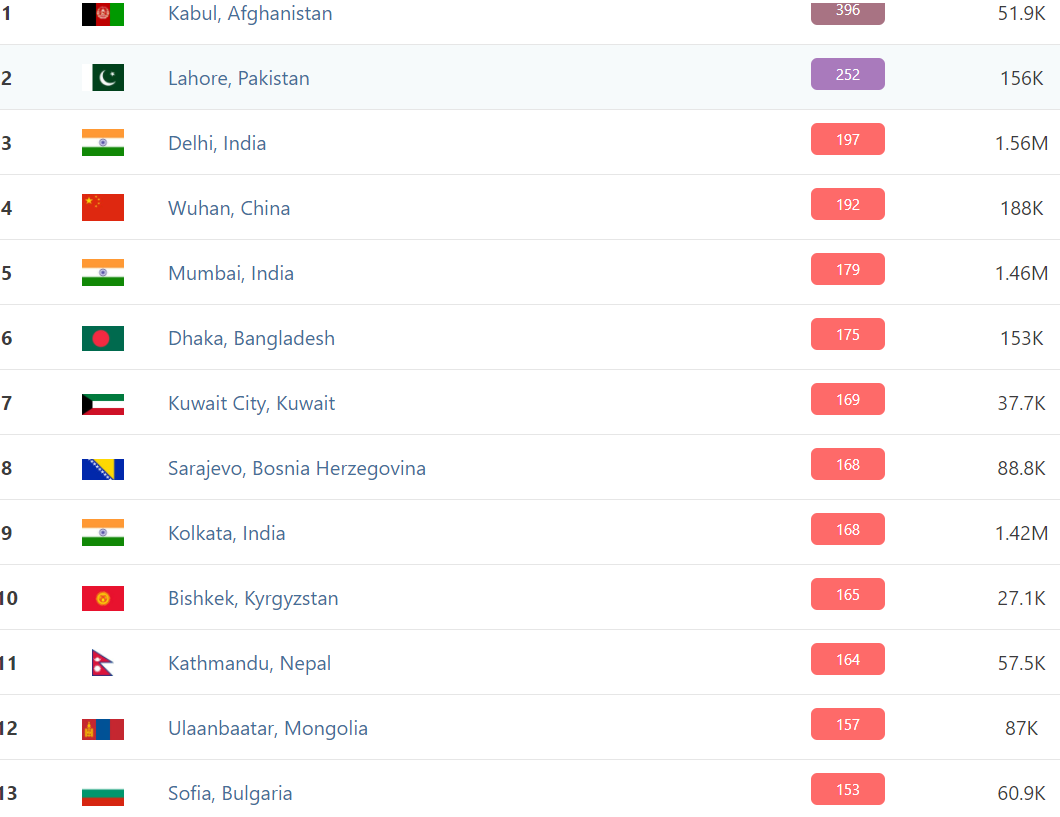Click the Bosnia Herzegovina flag icon

pos(103,469)
